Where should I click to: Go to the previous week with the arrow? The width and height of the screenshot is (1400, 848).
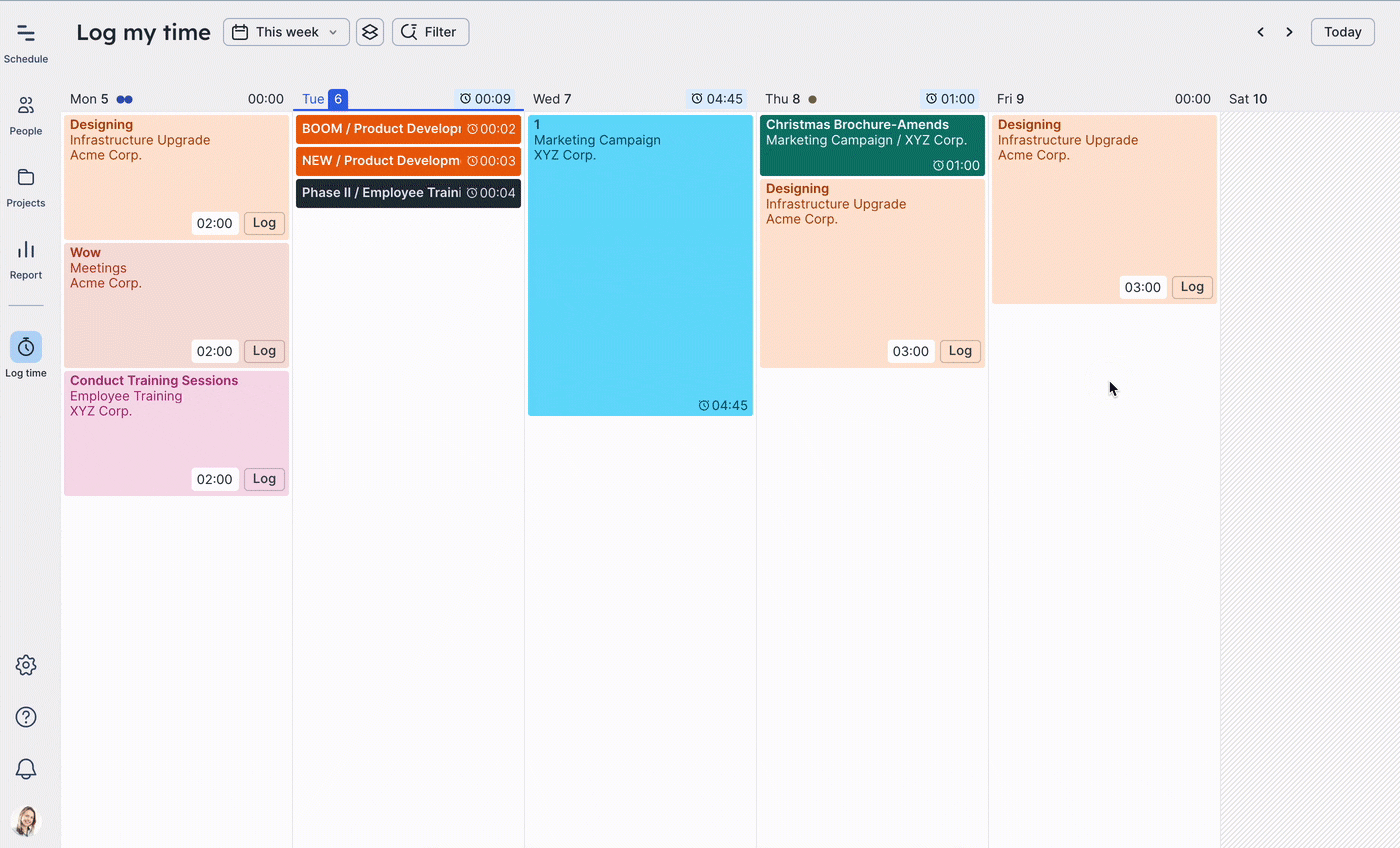[x=1260, y=32]
